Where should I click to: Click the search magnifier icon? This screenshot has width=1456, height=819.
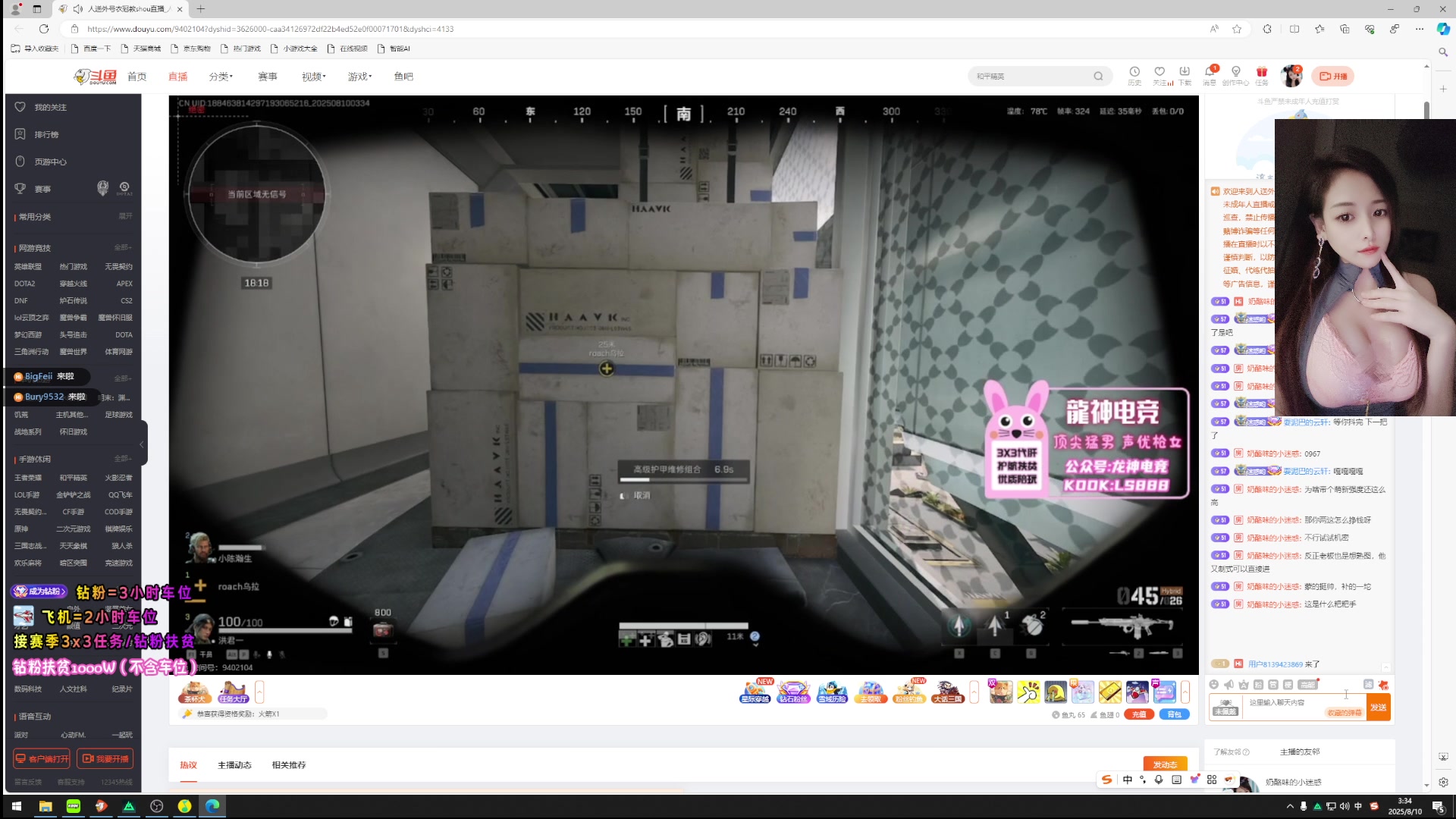1098,76
